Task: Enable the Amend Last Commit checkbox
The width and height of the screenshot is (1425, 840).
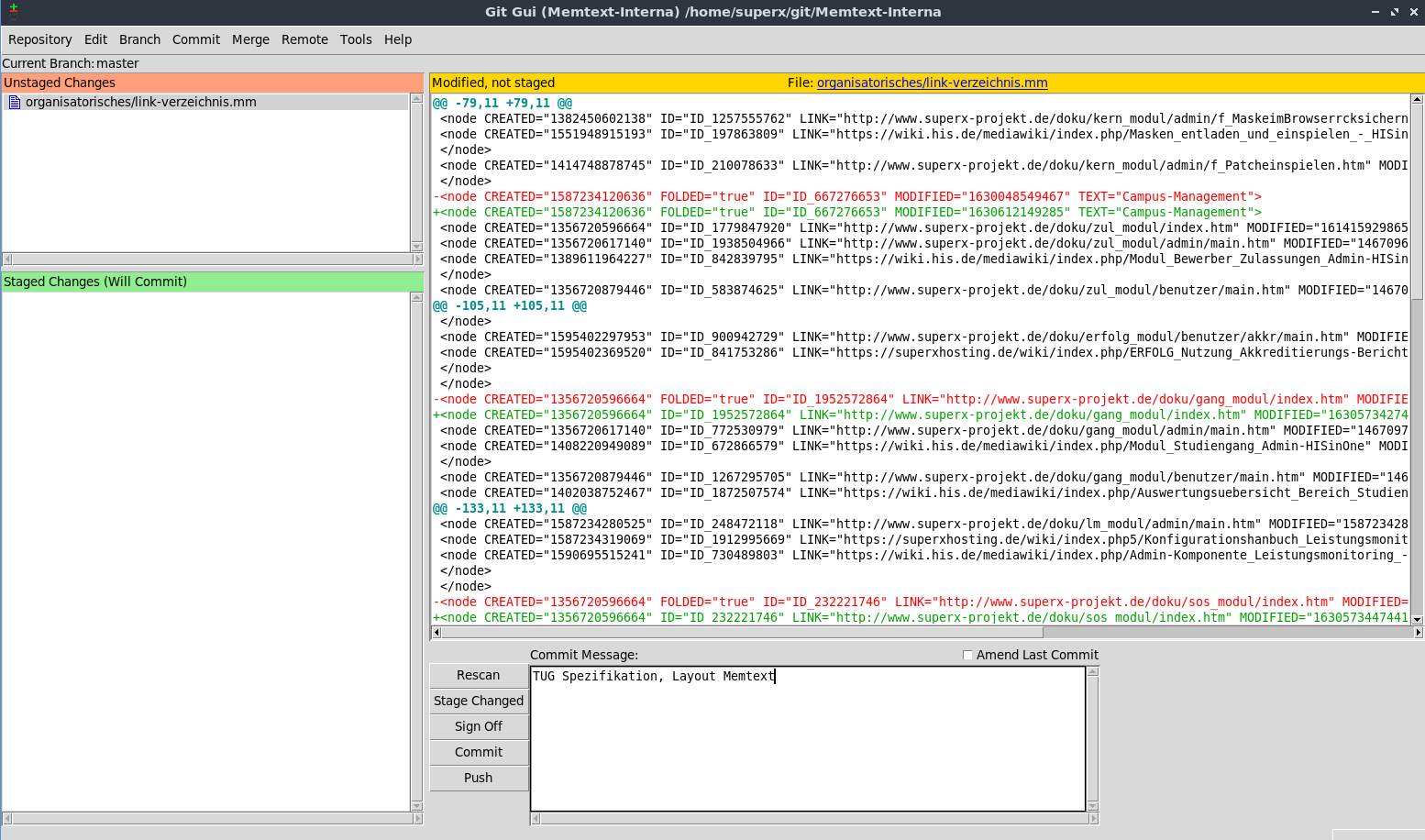Action: tap(967, 655)
